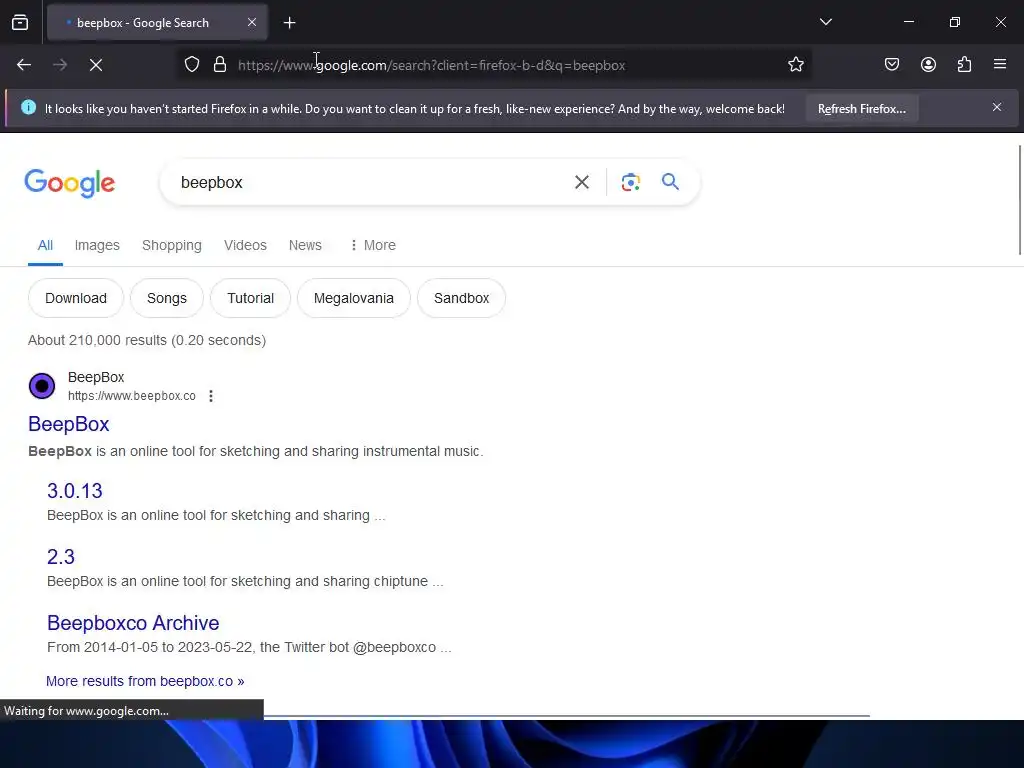Go forward one page
The image size is (1024, 768).
tap(60, 65)
